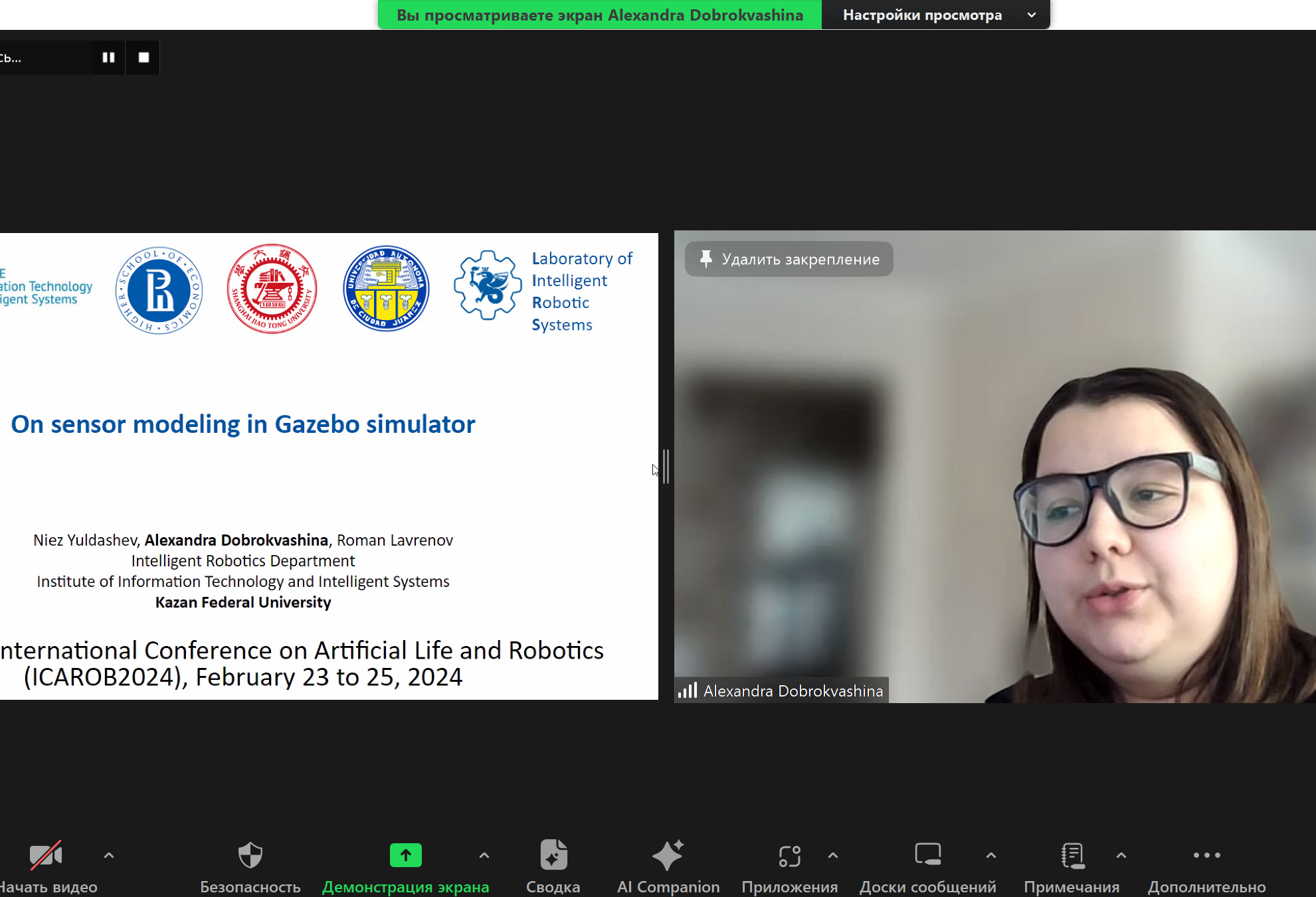1316x897 pixels.
Task: Open the Notes notebook icon
Action: 1072,855
